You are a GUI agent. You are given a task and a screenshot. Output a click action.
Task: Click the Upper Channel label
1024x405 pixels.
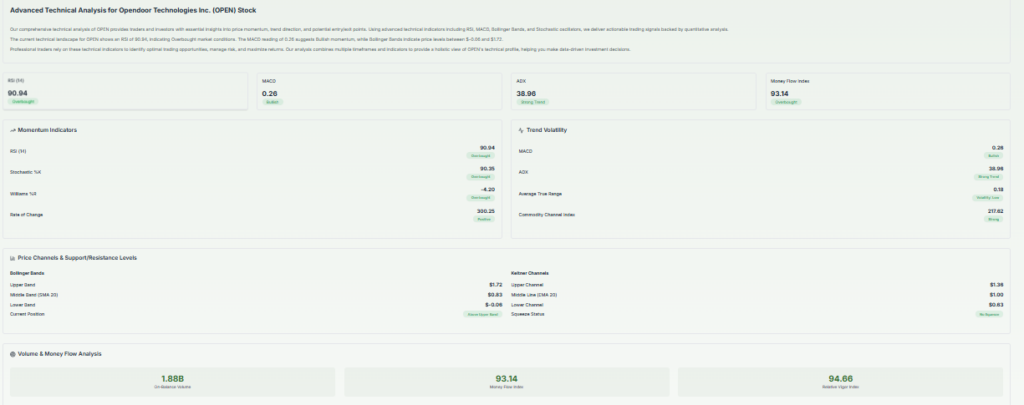(527, 285)
